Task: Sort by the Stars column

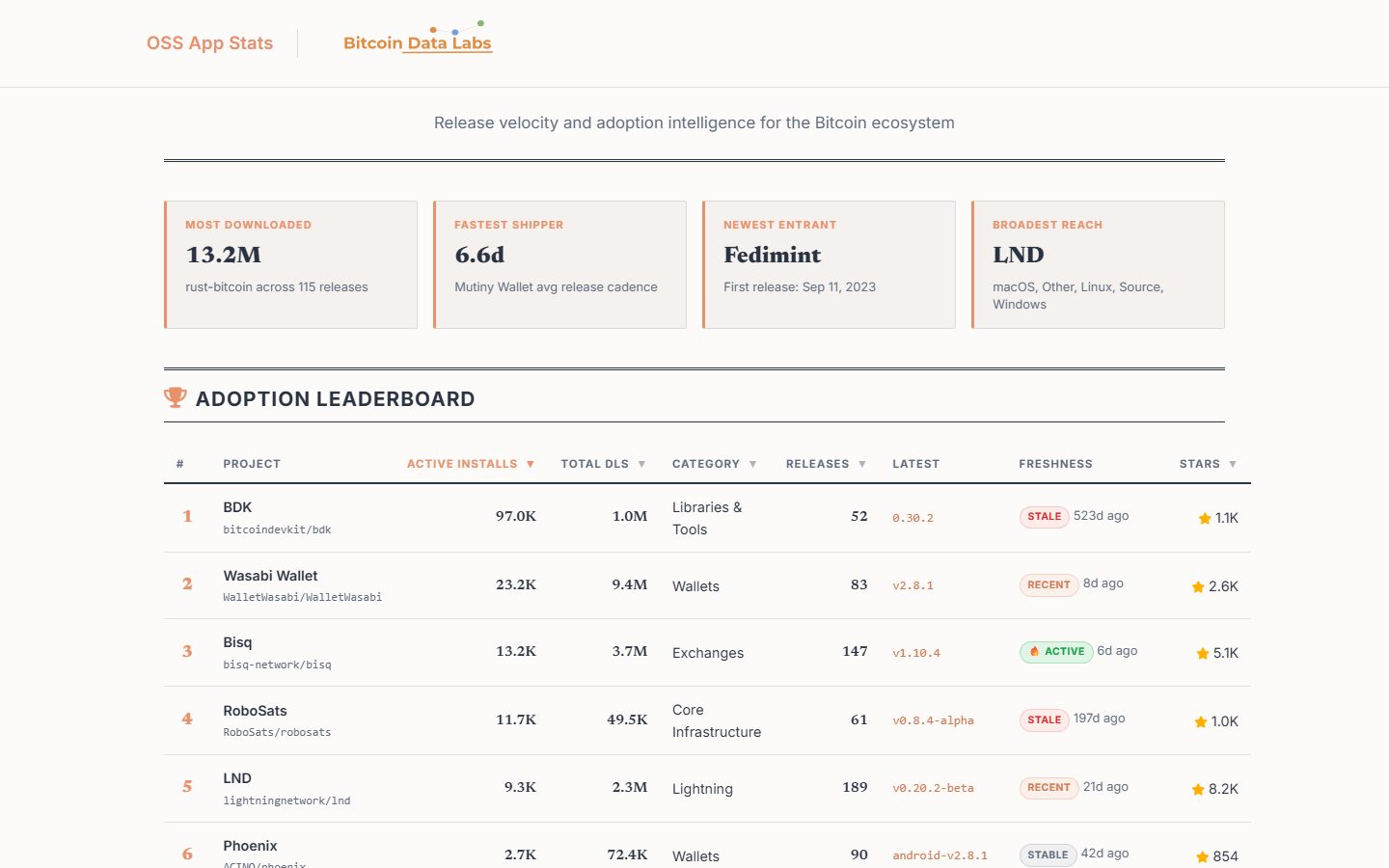Action: 1208,464
